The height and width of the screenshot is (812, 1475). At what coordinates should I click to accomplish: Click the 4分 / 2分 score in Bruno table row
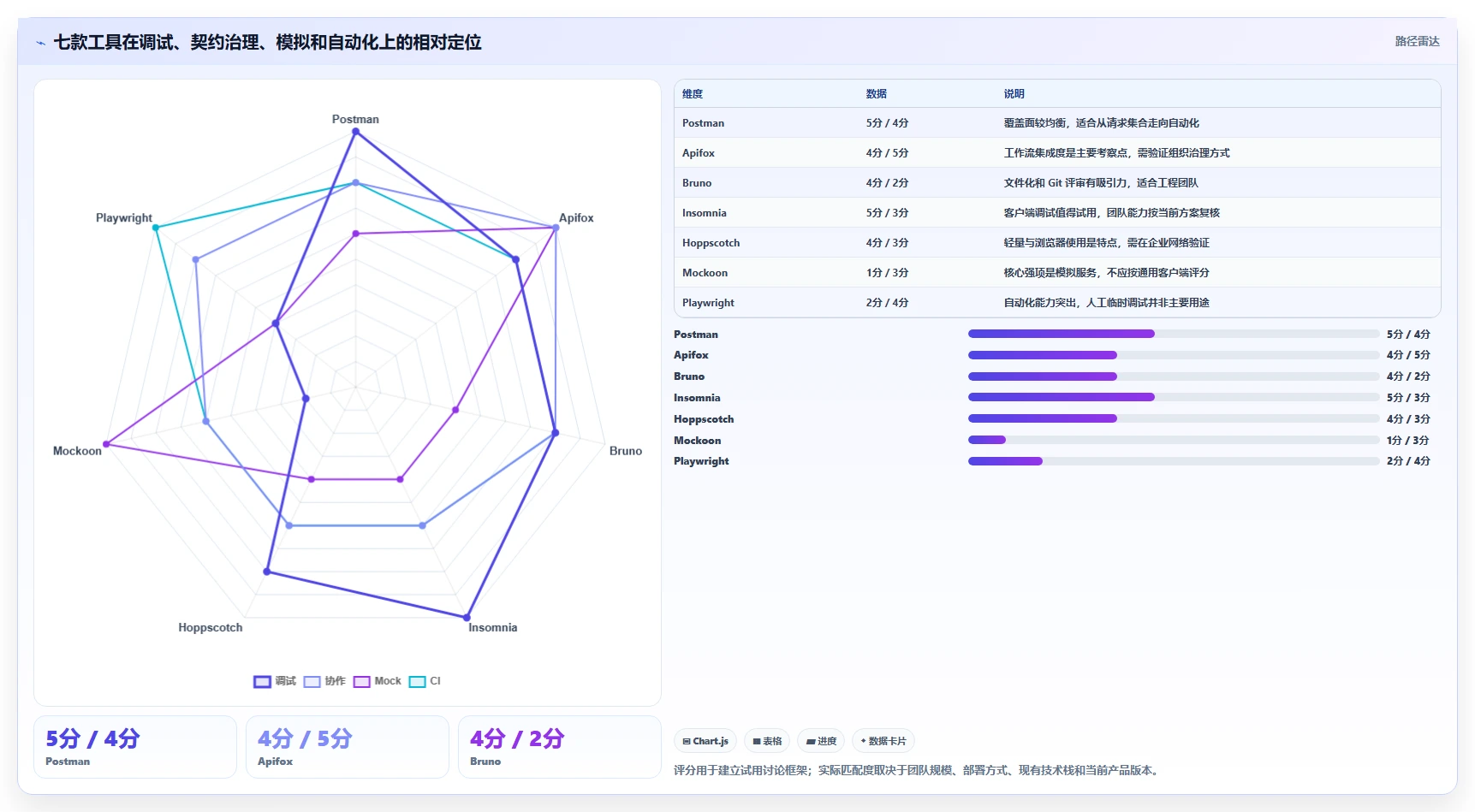coord(887,183)
